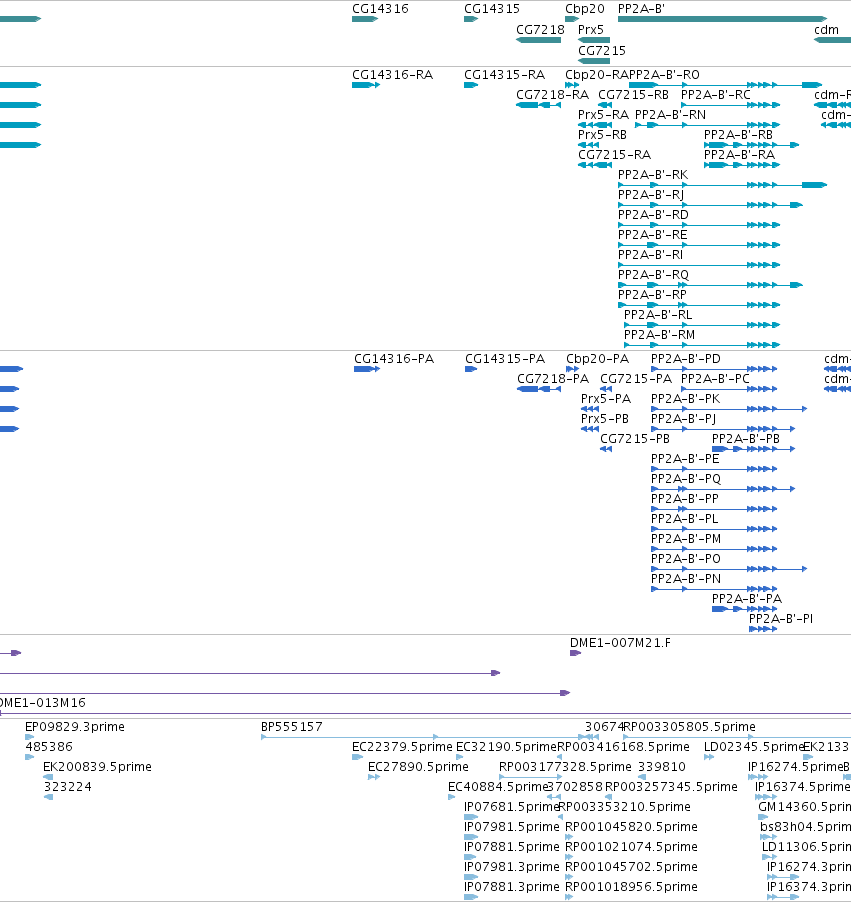
Task: Click protein CG7215-PA label
Action: coord(636,379)
